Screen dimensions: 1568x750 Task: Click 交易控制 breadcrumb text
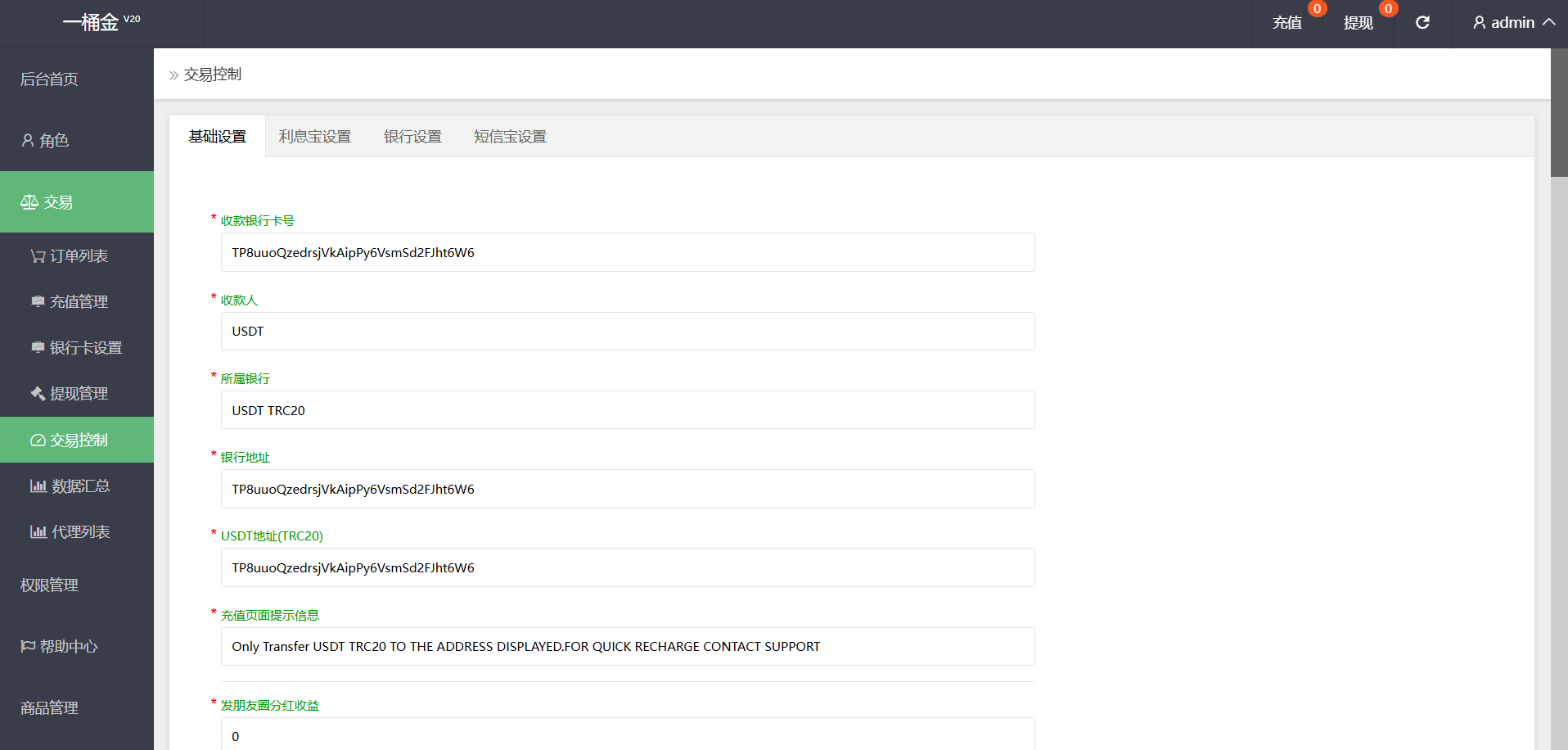click(x=213, y=75)
